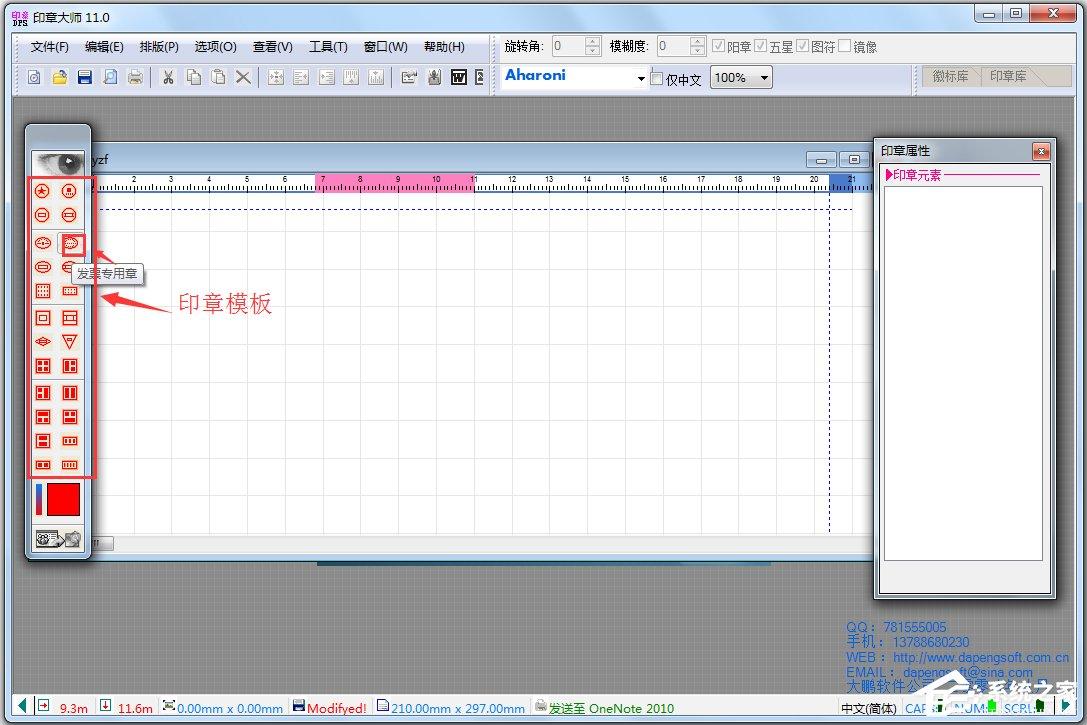Screen dimensions: 1087x725
Task: Open a file with the yellow folder icon
Action: coord(60,77)
